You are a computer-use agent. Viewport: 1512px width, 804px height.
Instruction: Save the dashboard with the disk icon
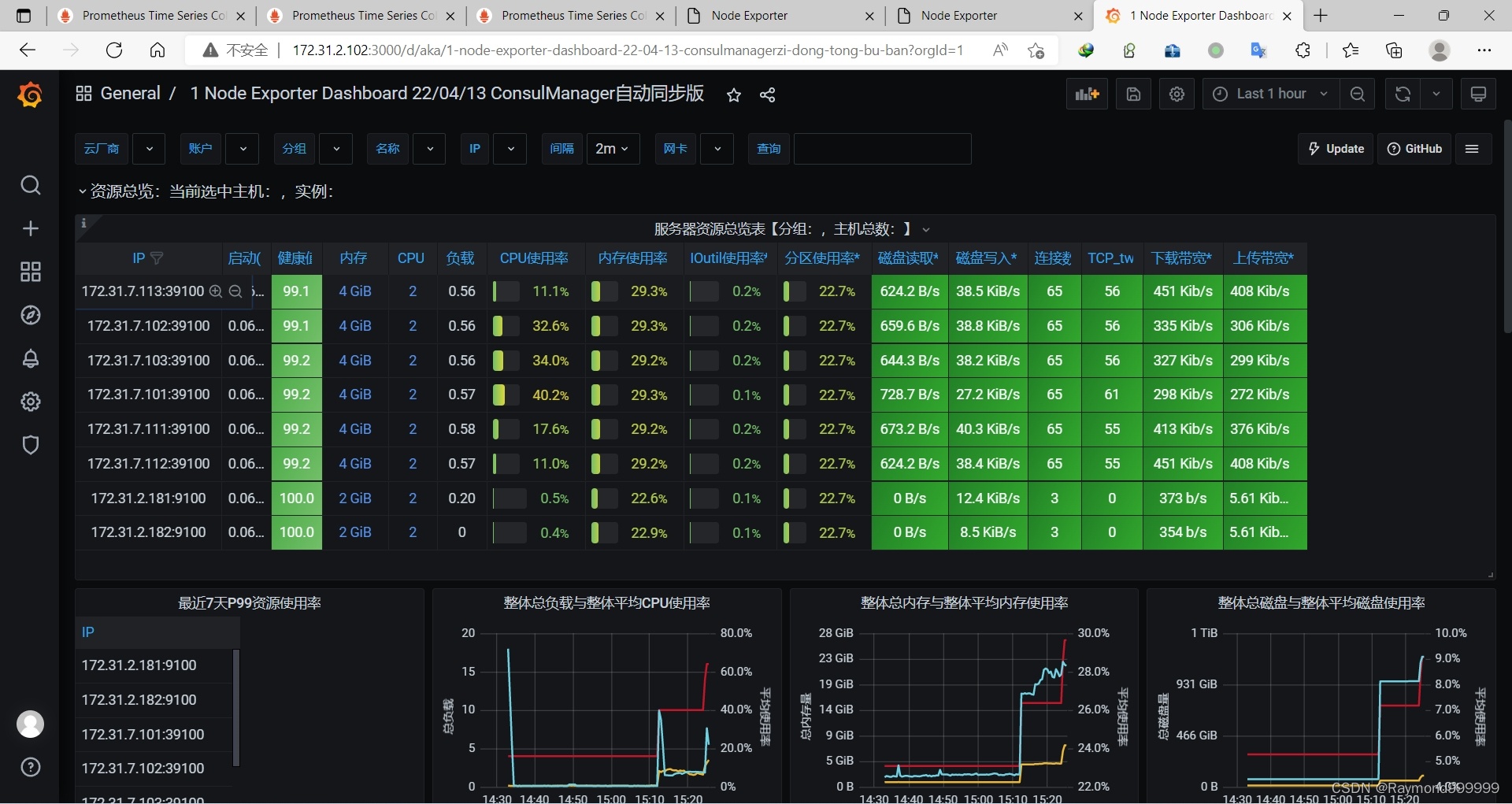tap(1133, 94)
